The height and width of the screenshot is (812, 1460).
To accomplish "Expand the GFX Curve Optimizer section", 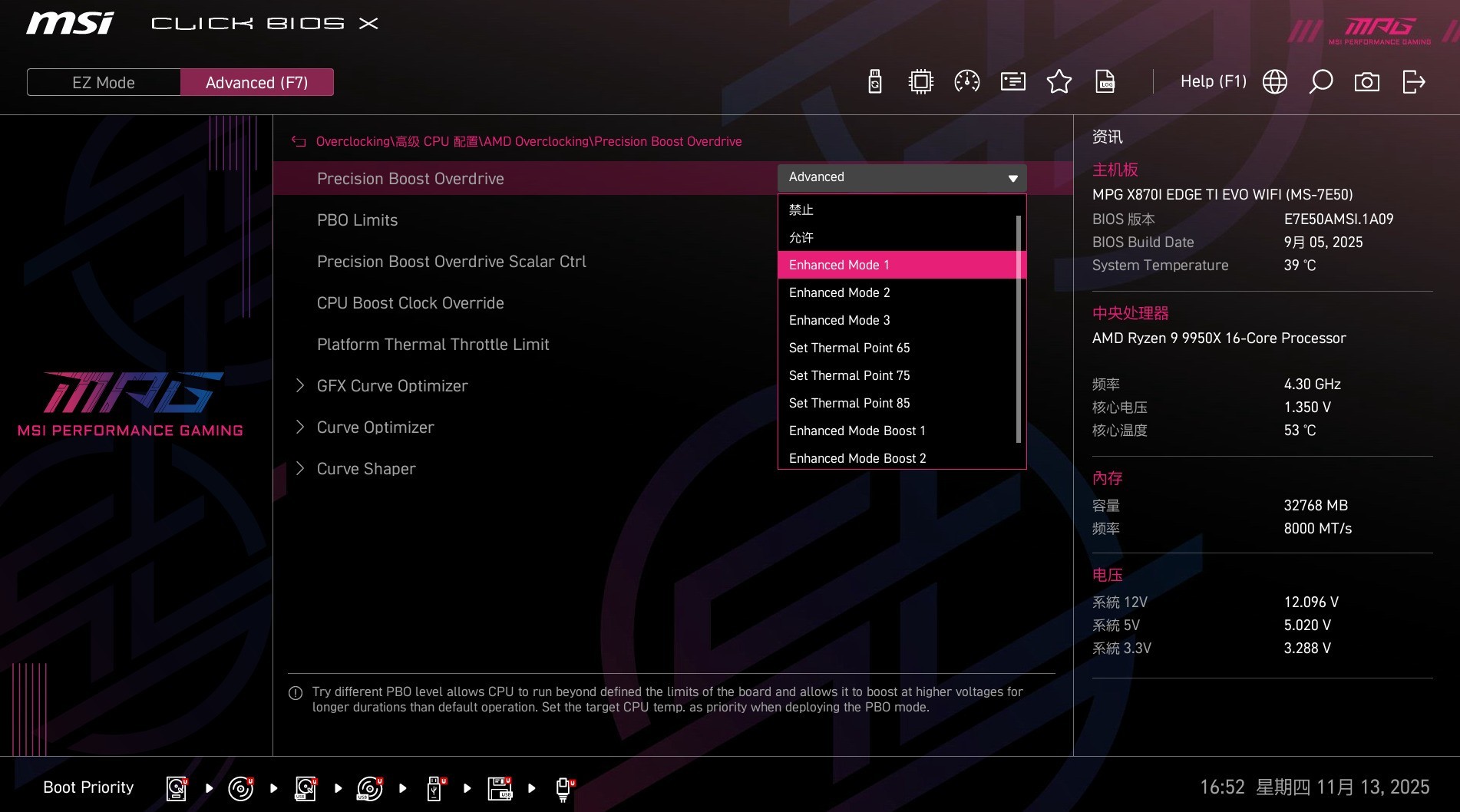I will pyautogui.click(x=392, y=385).
